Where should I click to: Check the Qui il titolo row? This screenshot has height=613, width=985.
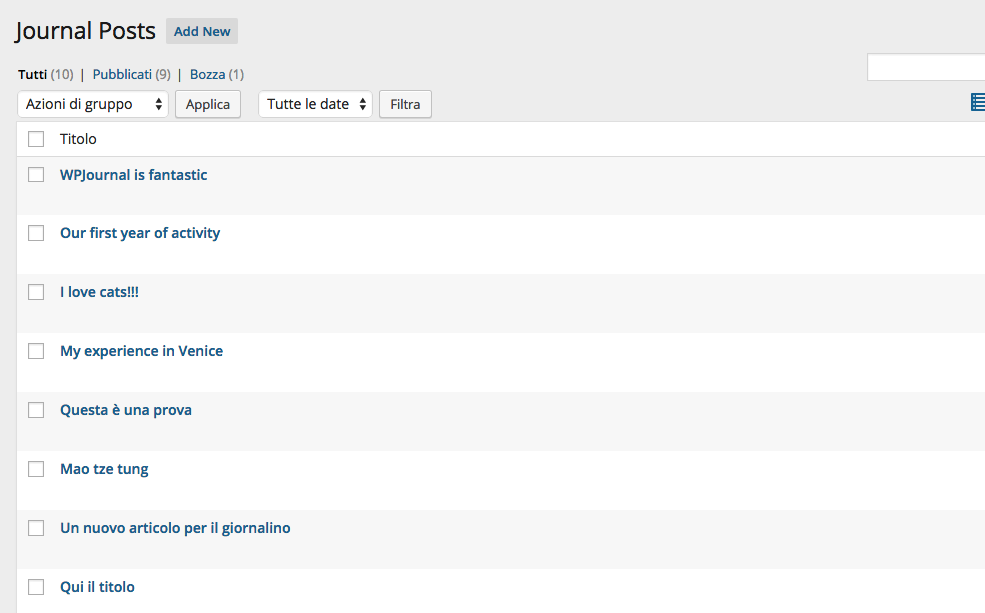(x=36, y=587)
